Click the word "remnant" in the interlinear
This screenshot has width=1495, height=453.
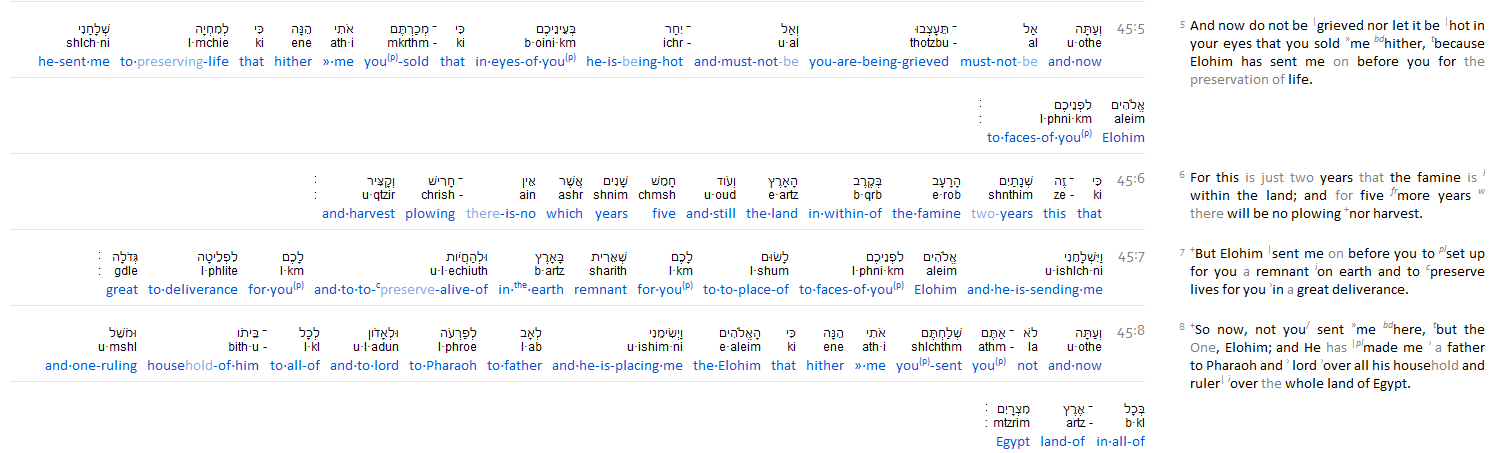600,290
